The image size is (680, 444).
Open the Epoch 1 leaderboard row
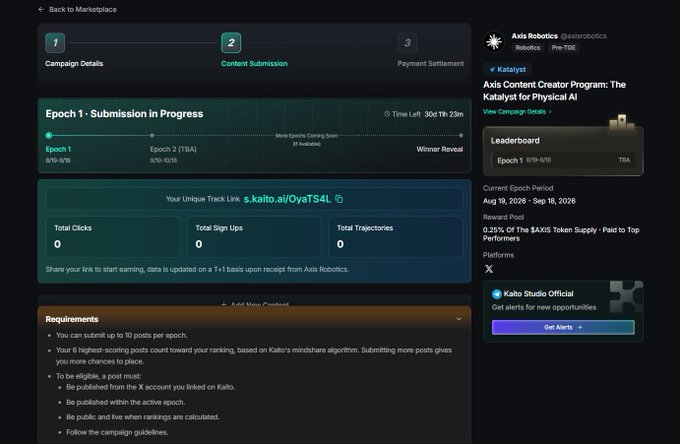[563, 160]
